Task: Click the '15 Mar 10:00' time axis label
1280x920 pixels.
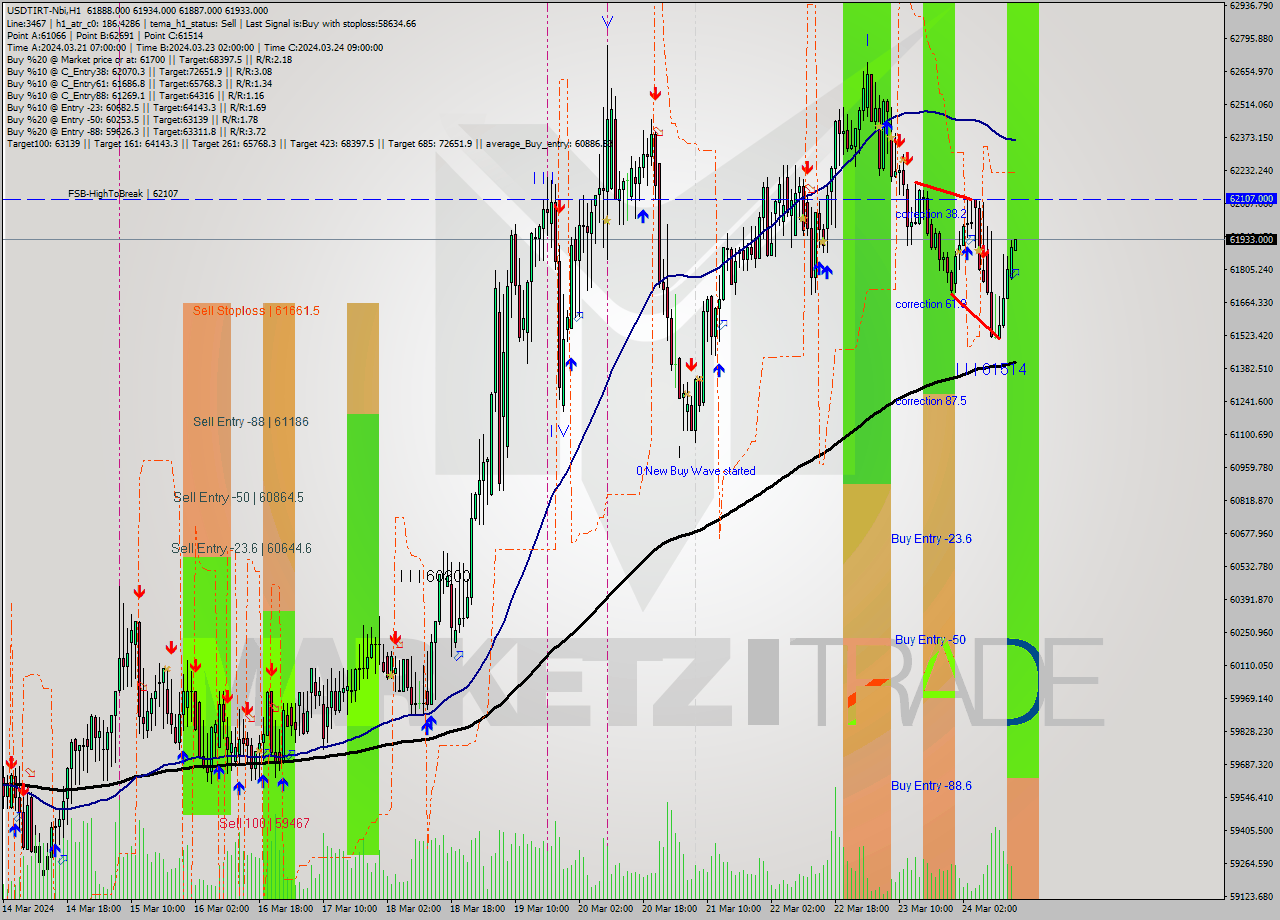Action: 158,909
